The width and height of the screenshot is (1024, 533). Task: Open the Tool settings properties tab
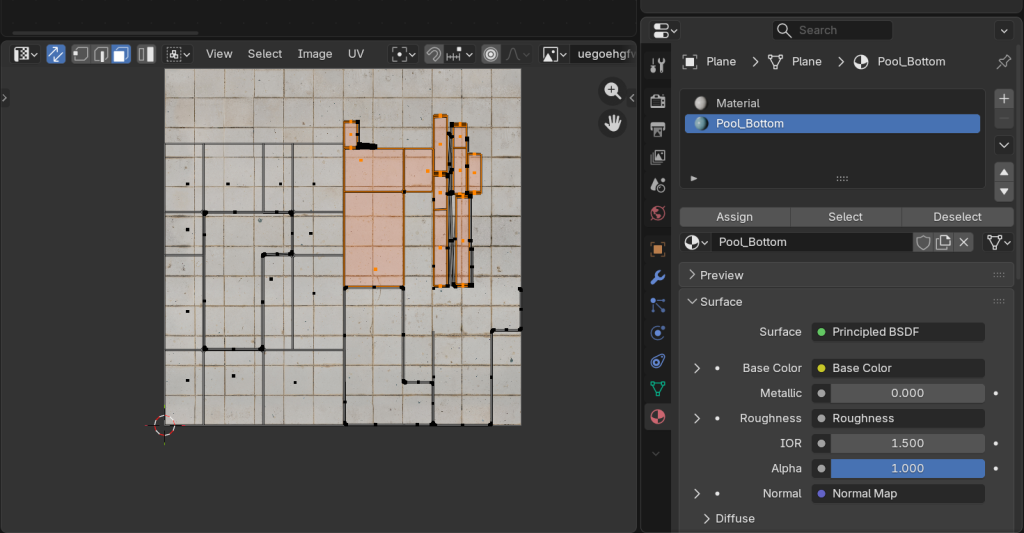click(657, 66)
